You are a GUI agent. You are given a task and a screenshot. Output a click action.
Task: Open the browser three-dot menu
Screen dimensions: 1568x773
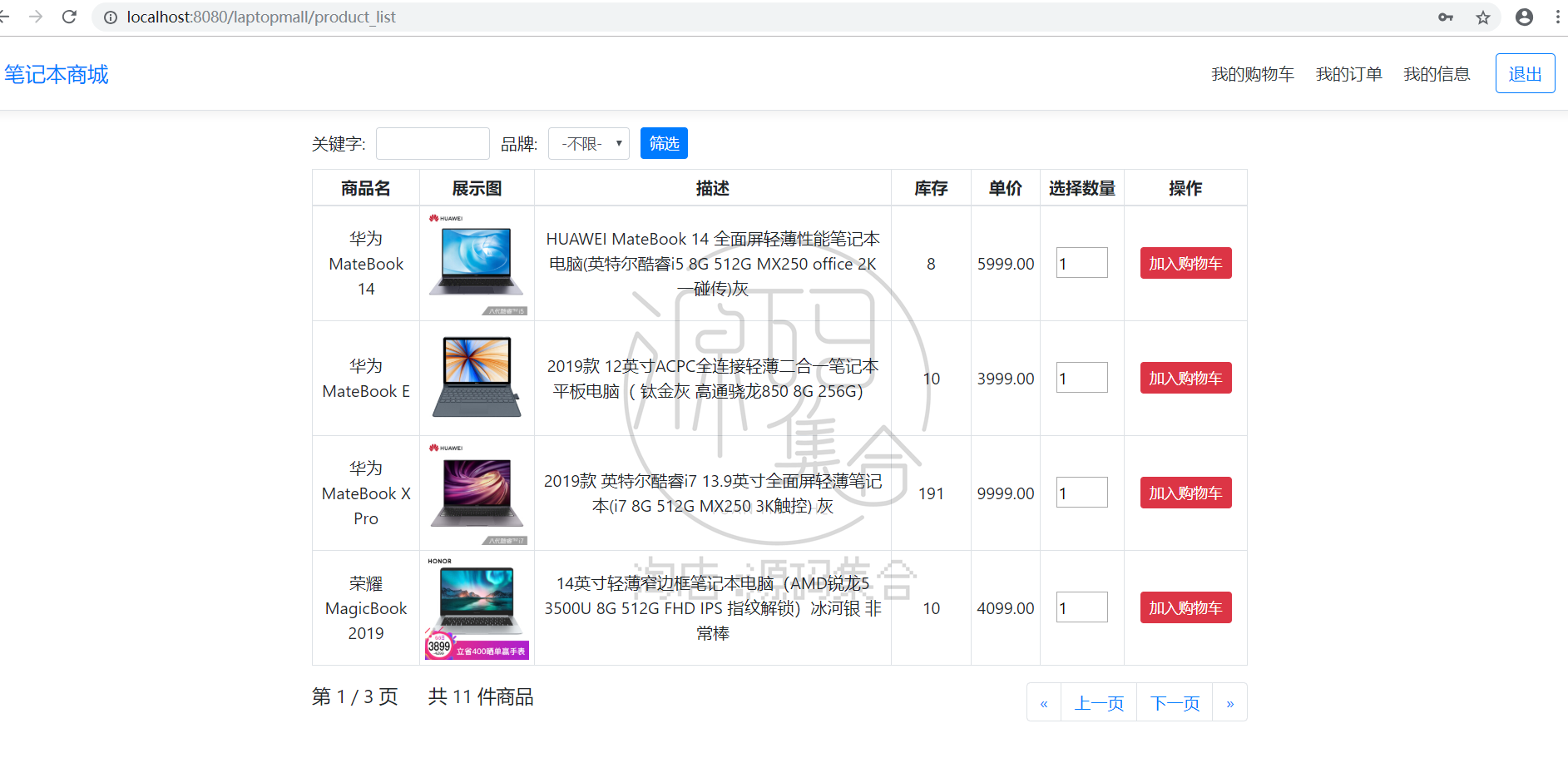[1558, 17]
